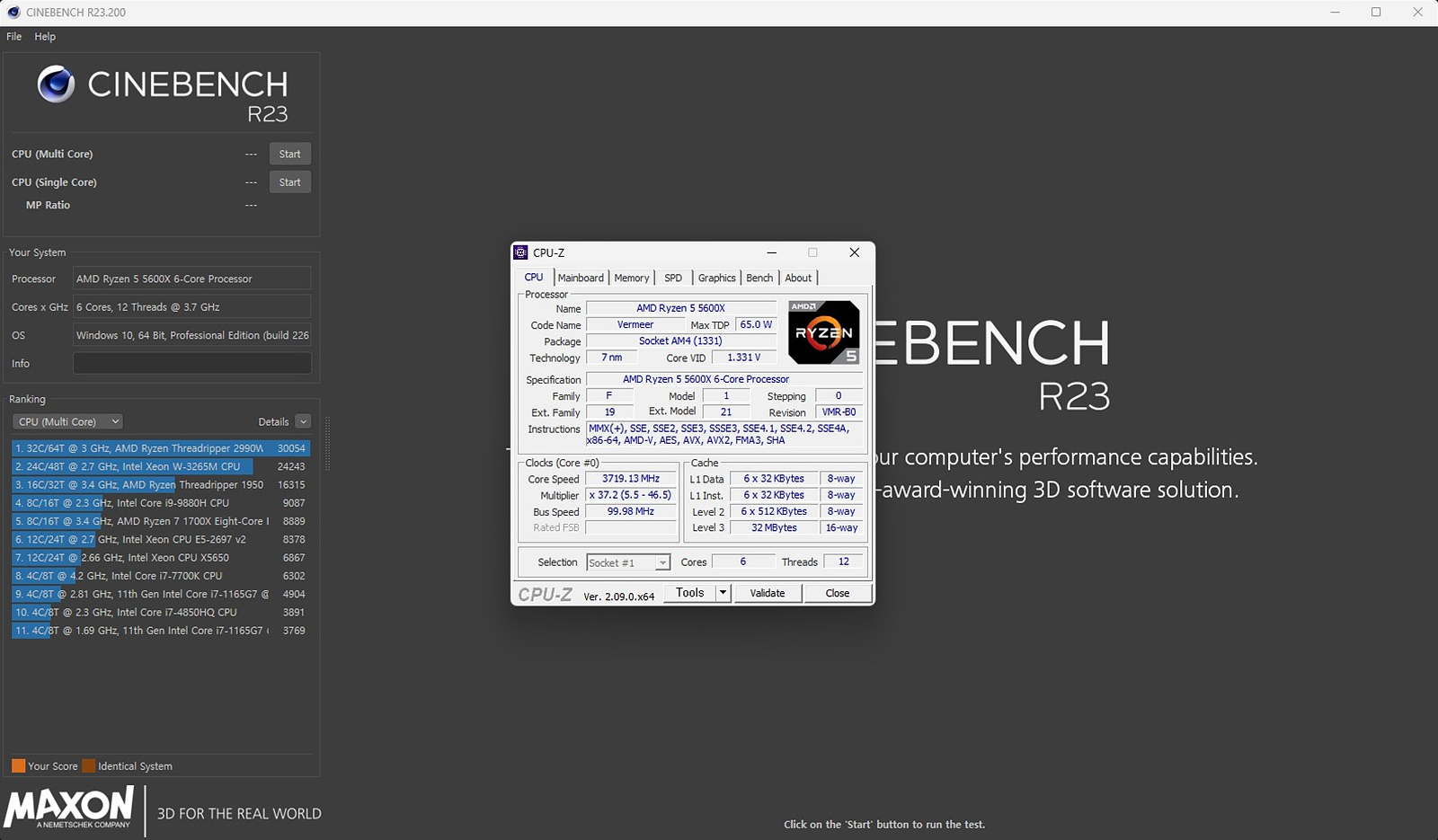Viewport: 1438px width, 840px height.
Task: Click the Multiplier x 37.2 value
Action: (630, 495)
